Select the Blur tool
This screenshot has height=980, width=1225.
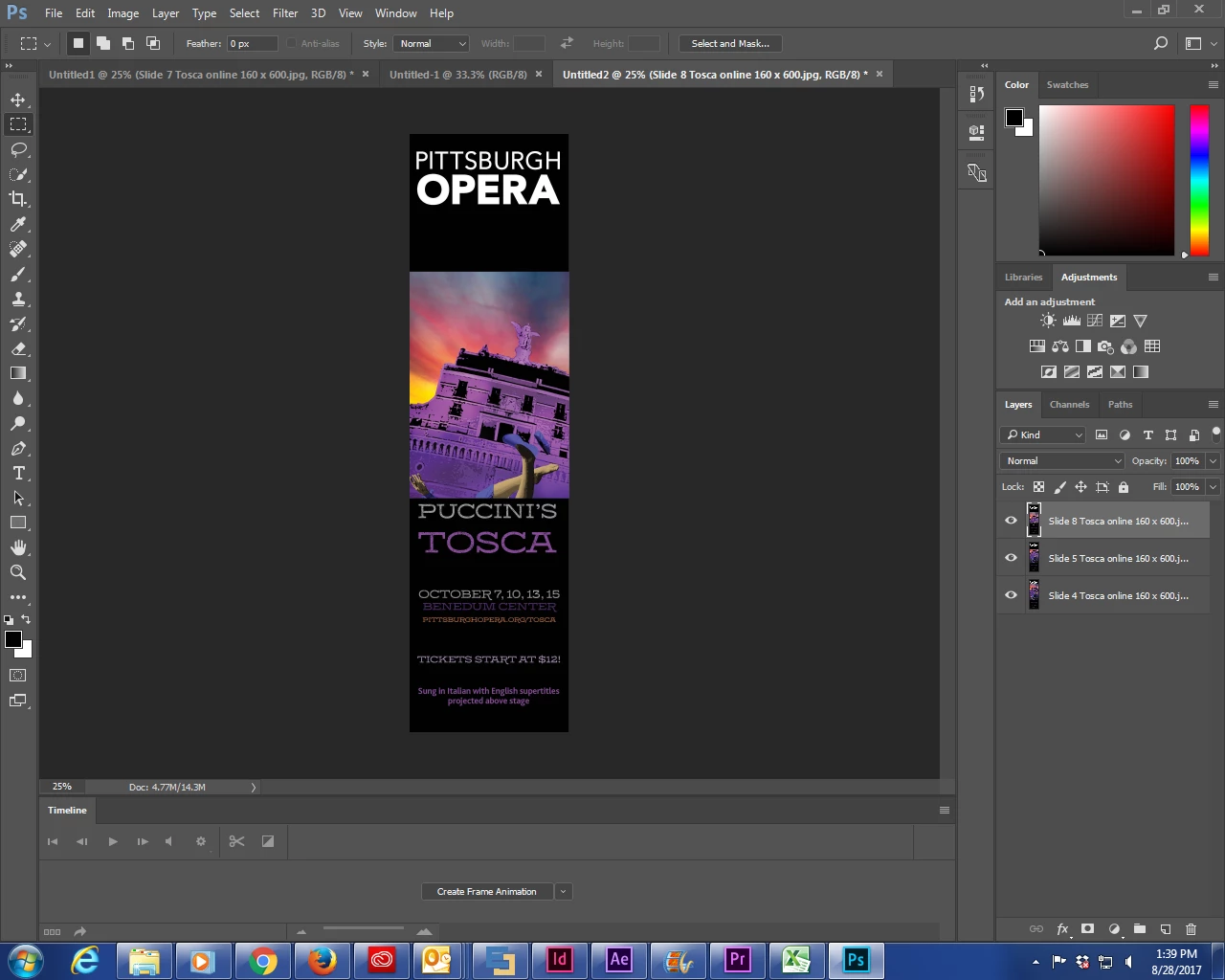coord(18,398)
